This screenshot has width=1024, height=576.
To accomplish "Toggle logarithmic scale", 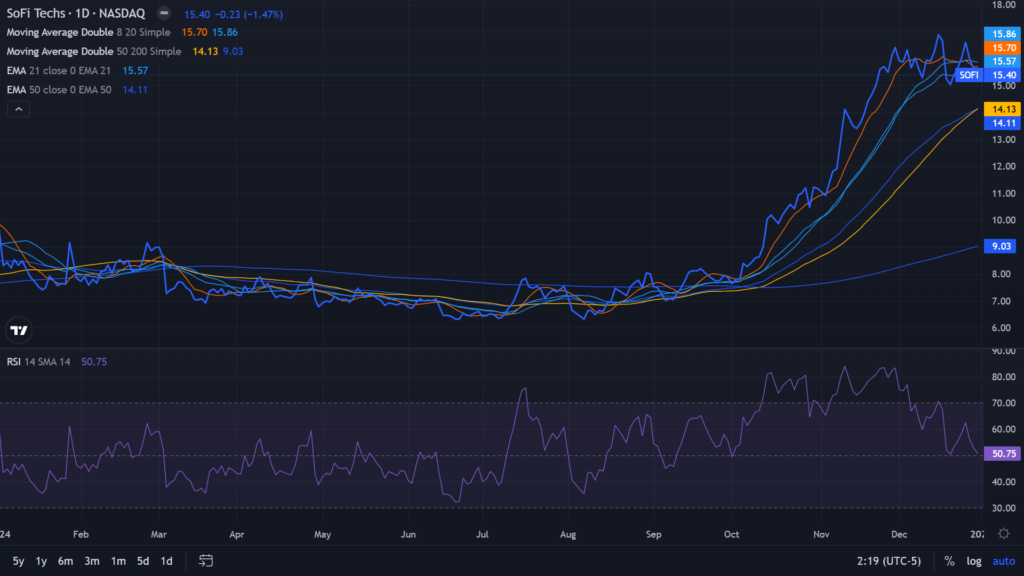I will click(x=974, y=561).
